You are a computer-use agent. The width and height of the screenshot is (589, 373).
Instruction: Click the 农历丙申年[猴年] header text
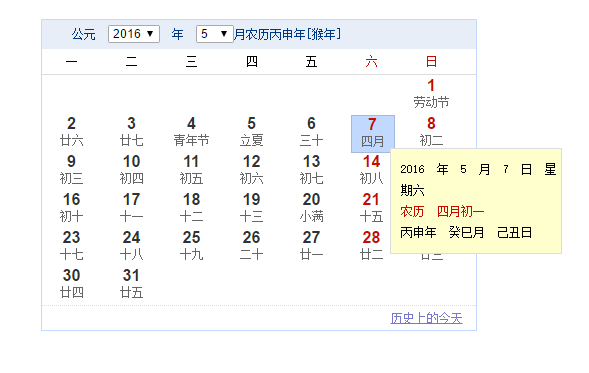pyautogui.click(x=293, y=34)
